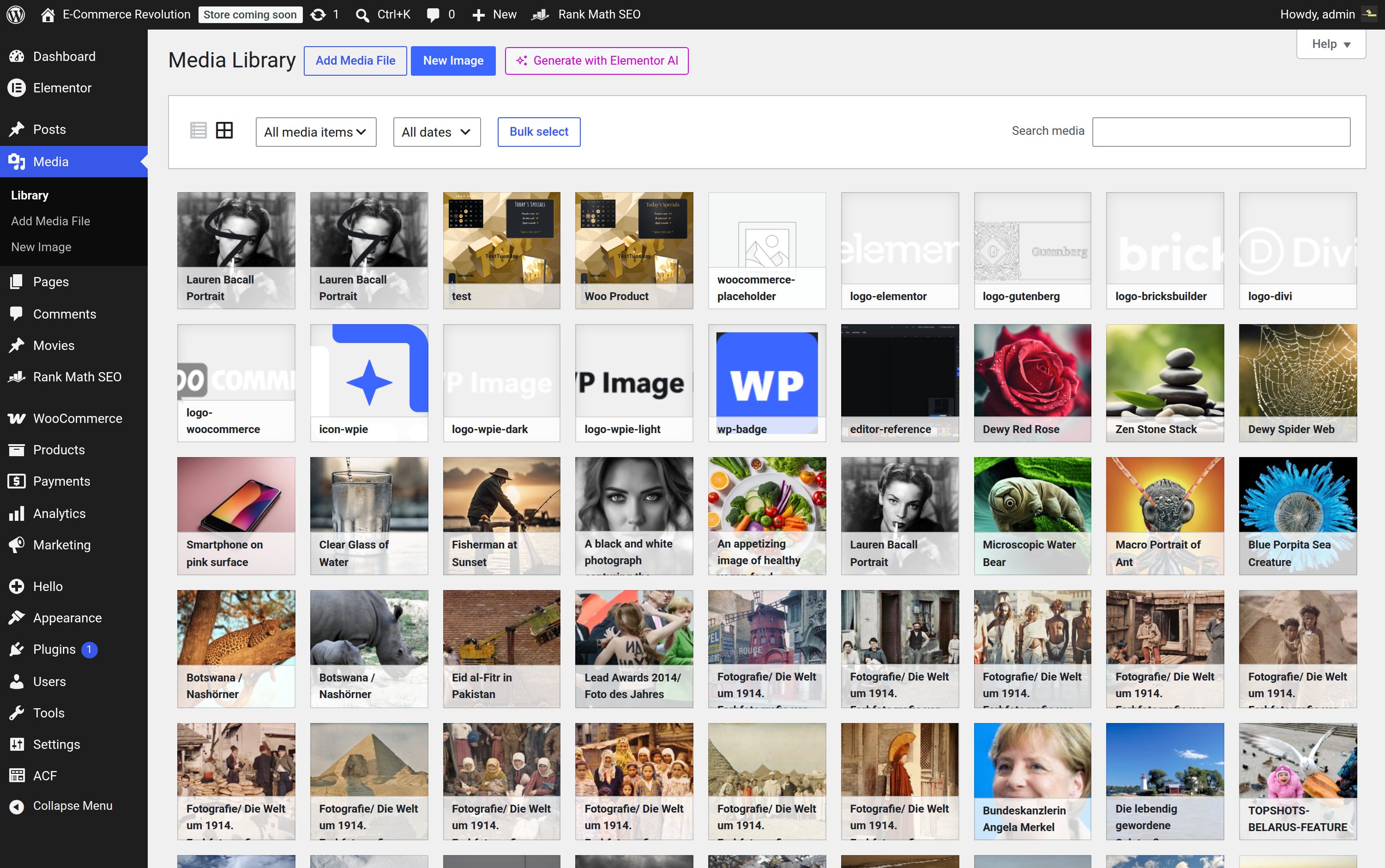Click the blue New Image button
This screenshot has width=1385, height=868.
[453, 61]
